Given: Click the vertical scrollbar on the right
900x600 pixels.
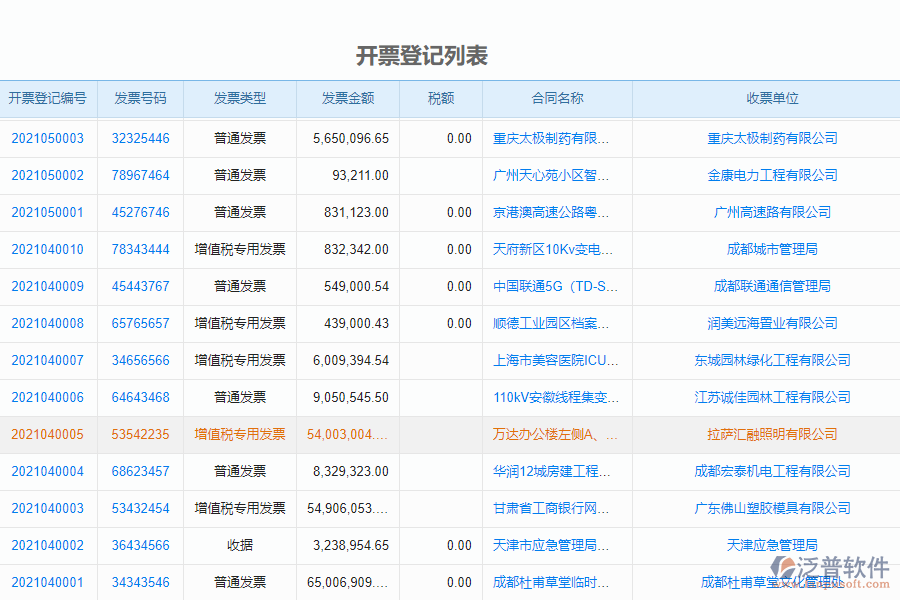Looking at the screenshot, I should point(893,300).
